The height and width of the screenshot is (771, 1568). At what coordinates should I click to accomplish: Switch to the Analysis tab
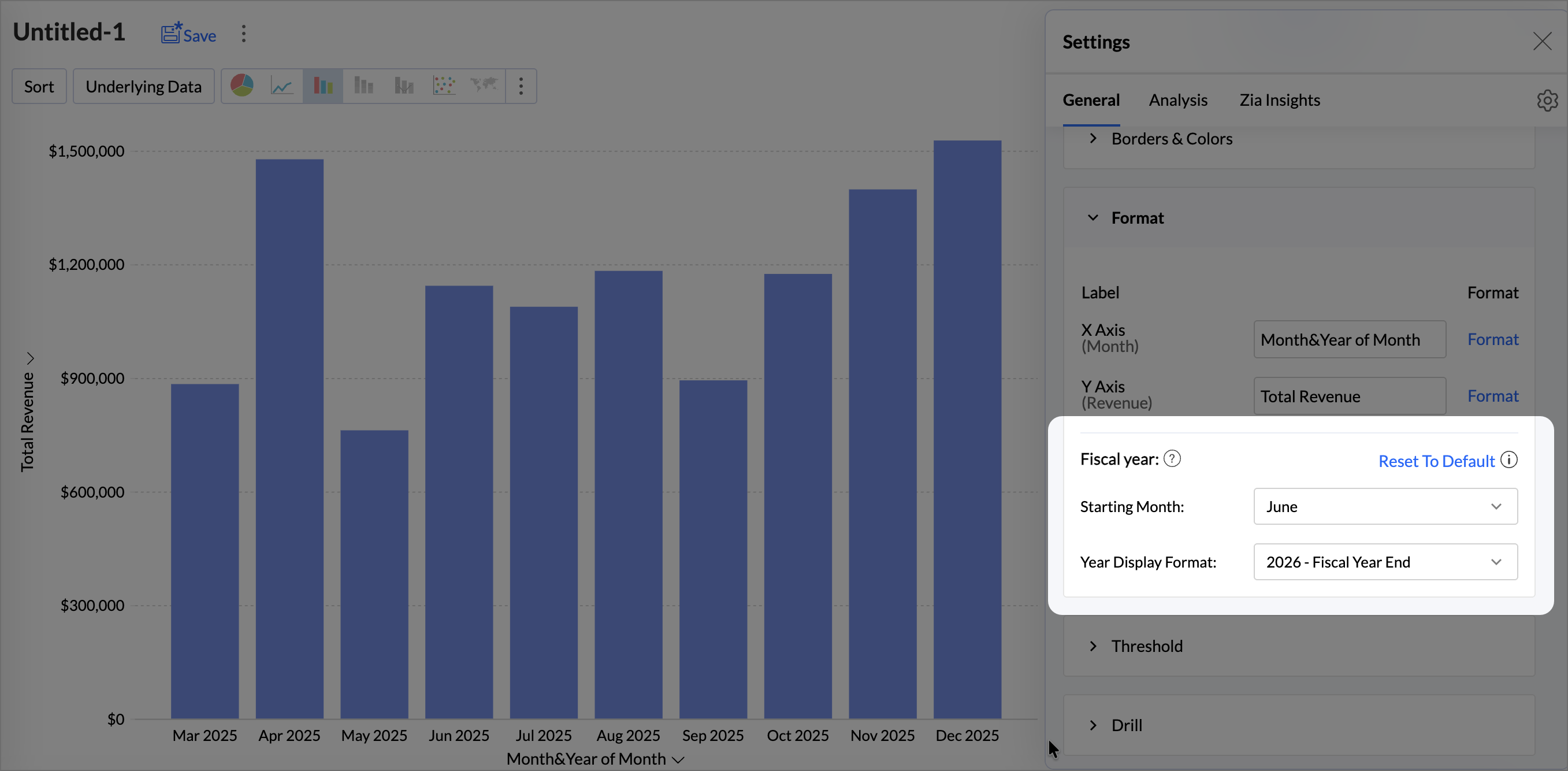pyautogui.click(x=1178, y=100)
